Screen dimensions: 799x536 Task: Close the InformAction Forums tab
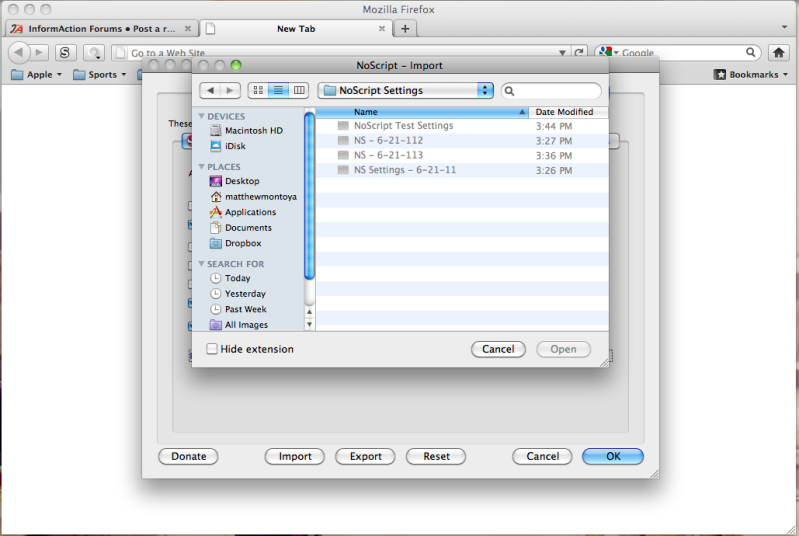188,29
